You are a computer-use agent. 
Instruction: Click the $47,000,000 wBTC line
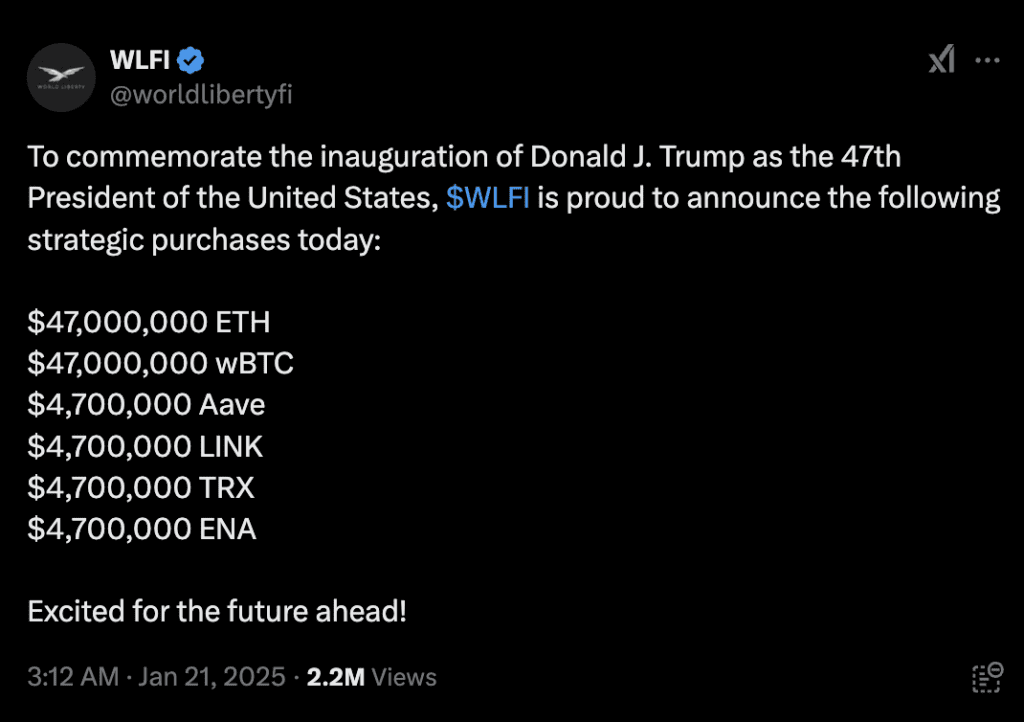pyautogui.click(x=161, y=363)
